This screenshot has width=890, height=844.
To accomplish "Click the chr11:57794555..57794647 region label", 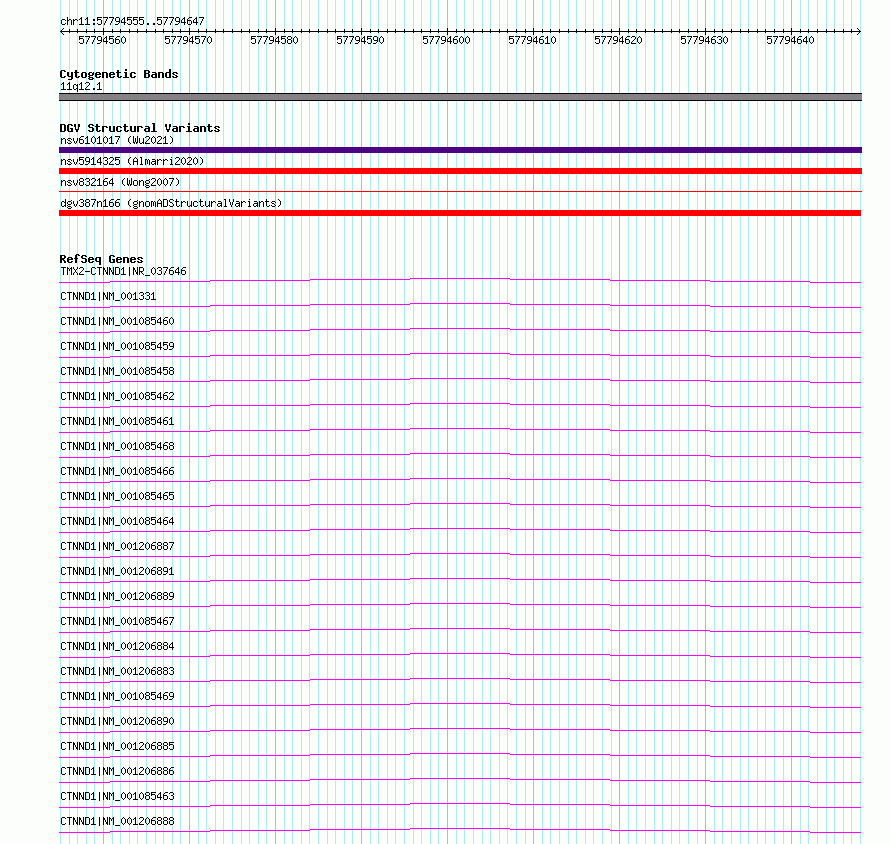I will coord(132,21).
